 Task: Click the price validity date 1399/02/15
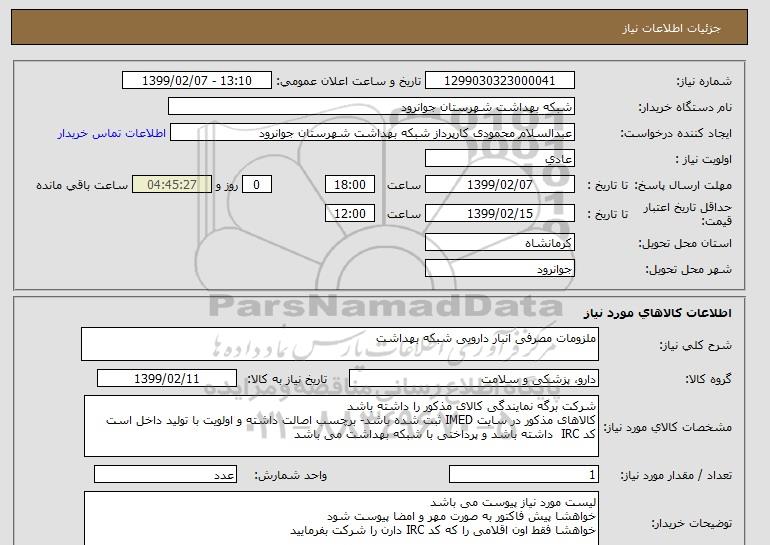point(499,214)
